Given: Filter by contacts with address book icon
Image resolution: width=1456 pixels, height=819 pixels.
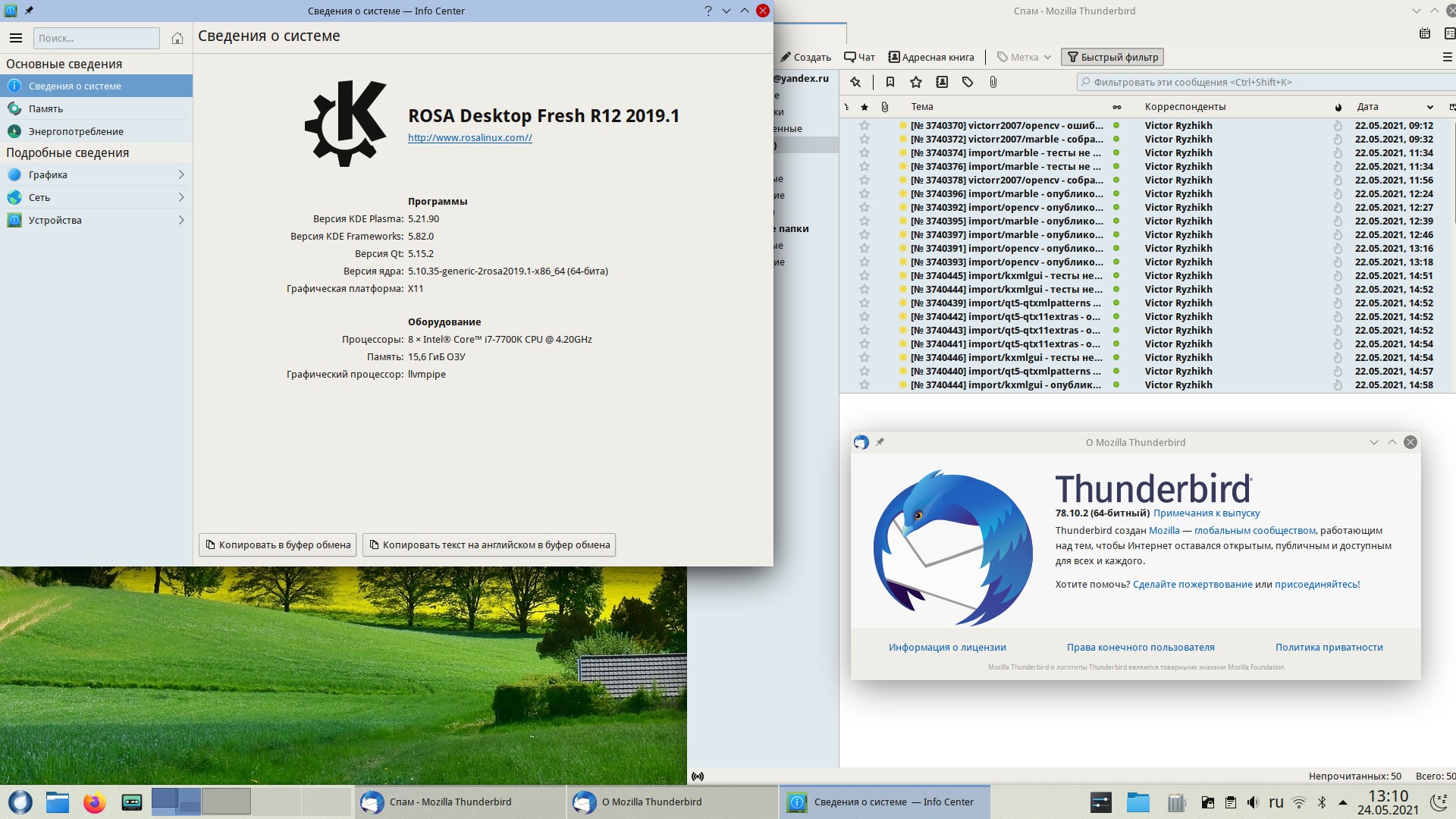Looking at the screenshot, I should pos(942,82).
